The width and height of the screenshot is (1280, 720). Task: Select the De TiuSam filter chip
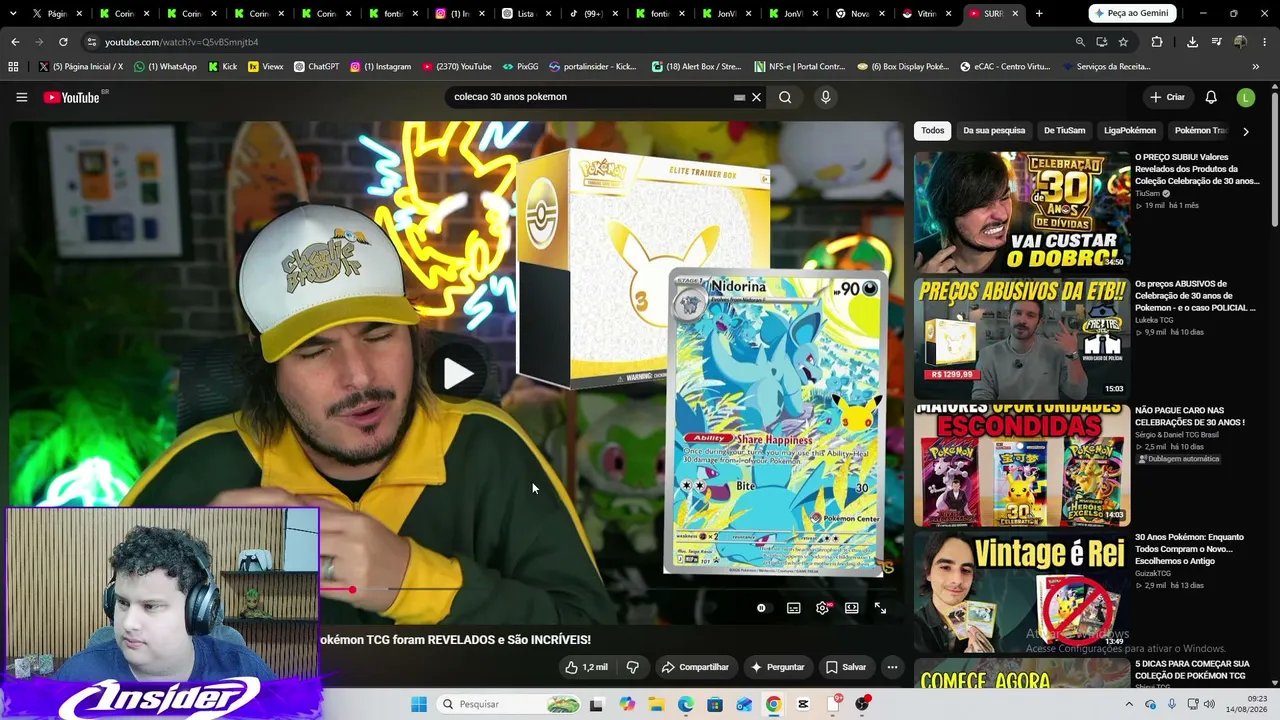pos(1064,131)
